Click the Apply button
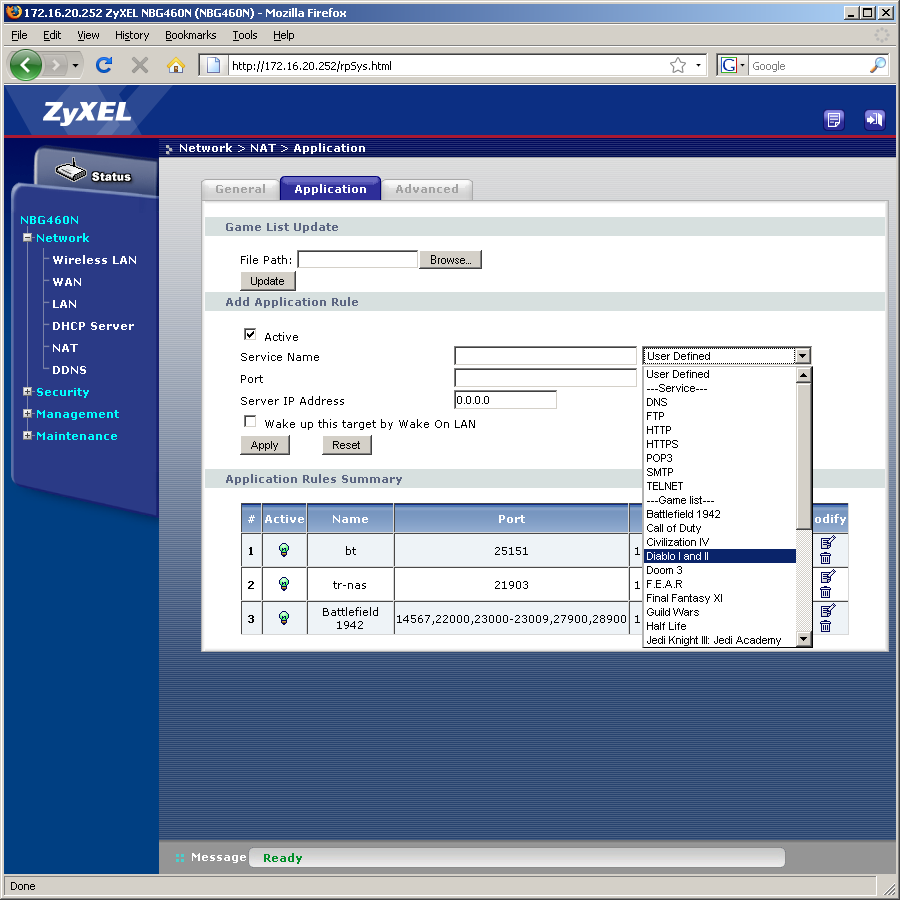 tap(265, 445)
